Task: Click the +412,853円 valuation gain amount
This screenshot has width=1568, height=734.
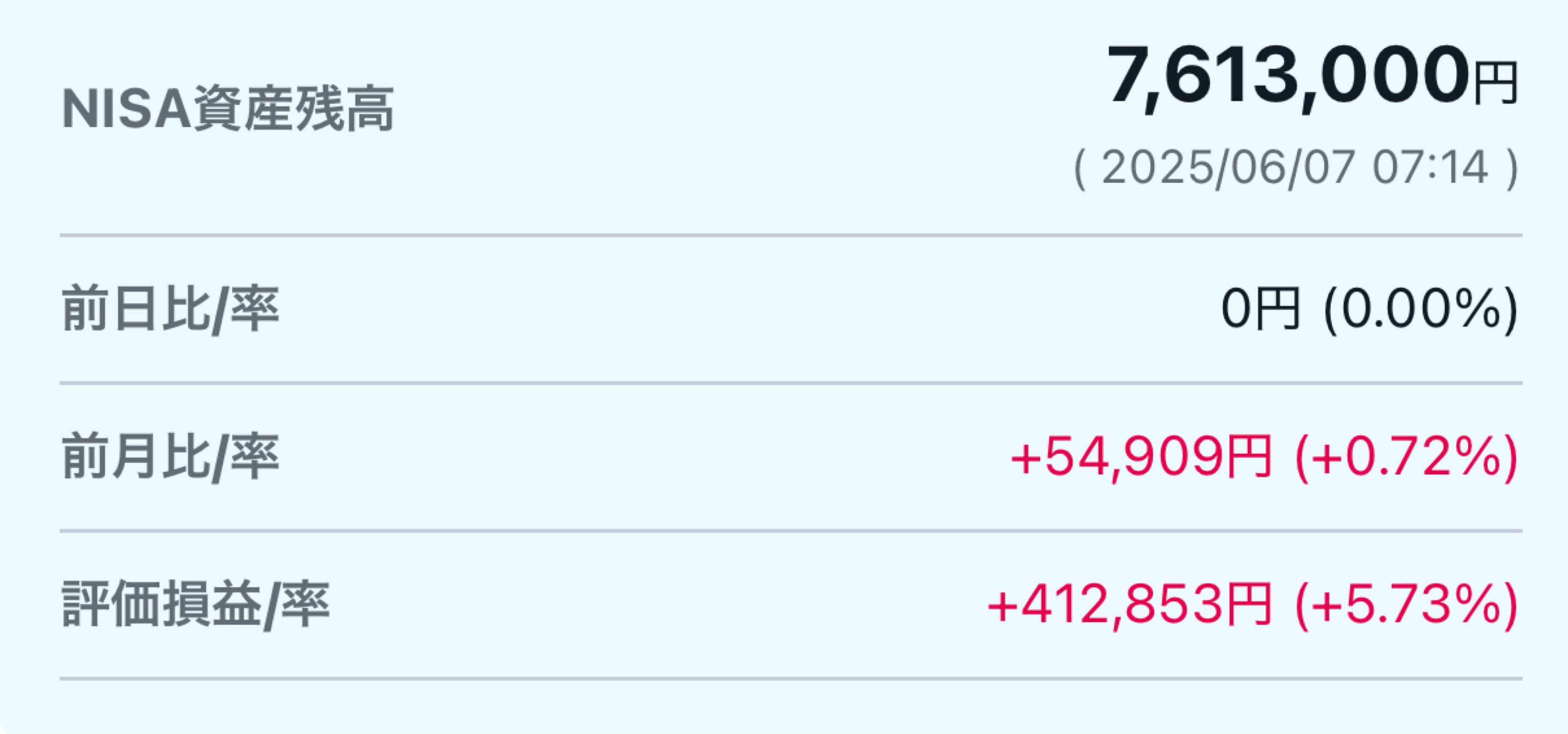Action: (x=1130, y=606)
